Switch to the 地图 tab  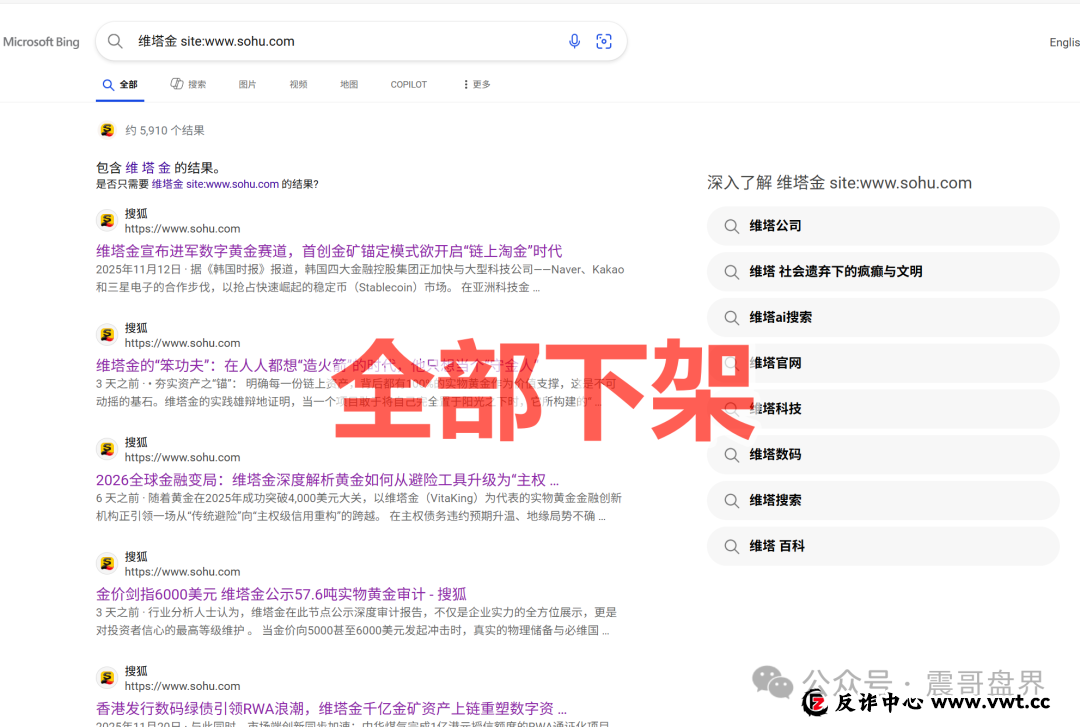[348, 84]
